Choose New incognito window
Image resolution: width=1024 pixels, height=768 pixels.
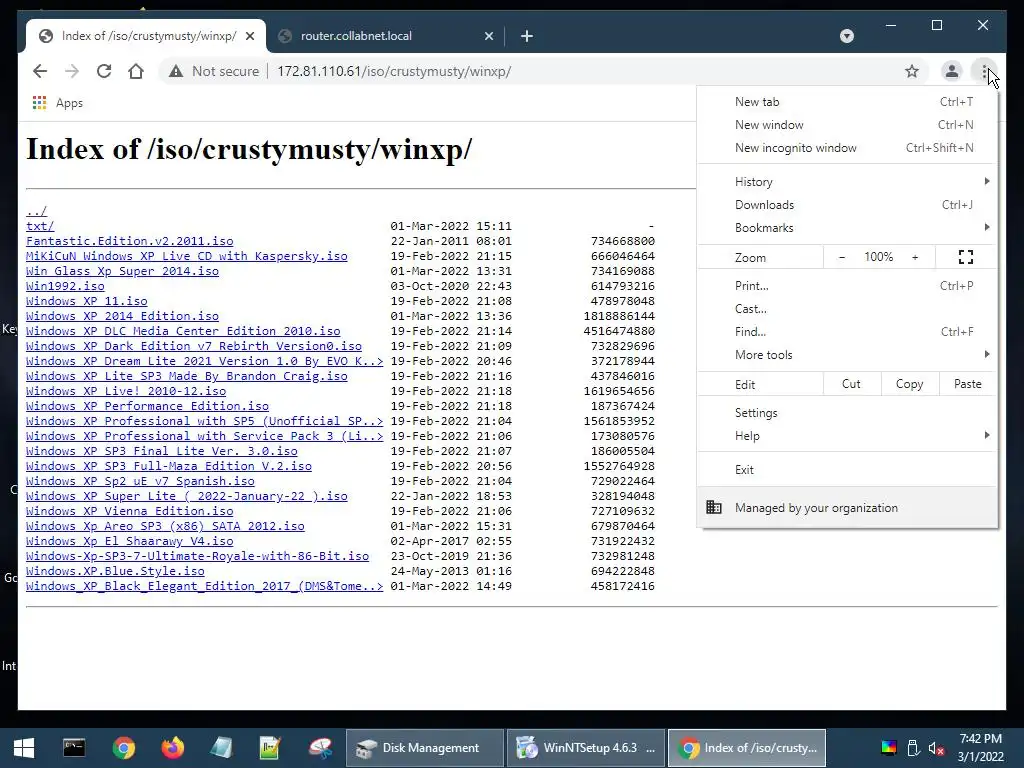(x=847, y=148)
